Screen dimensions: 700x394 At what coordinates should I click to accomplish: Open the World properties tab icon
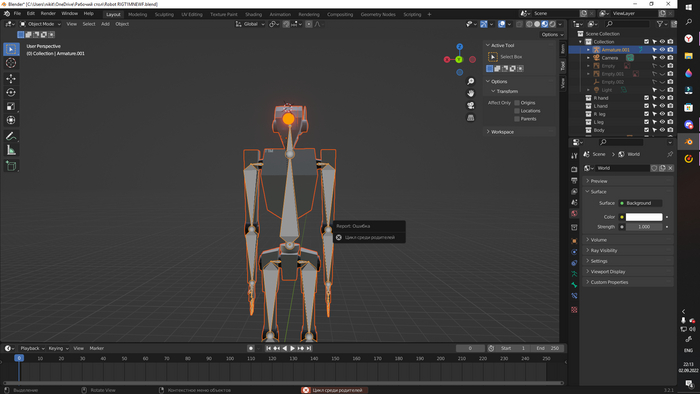(574, 213)
